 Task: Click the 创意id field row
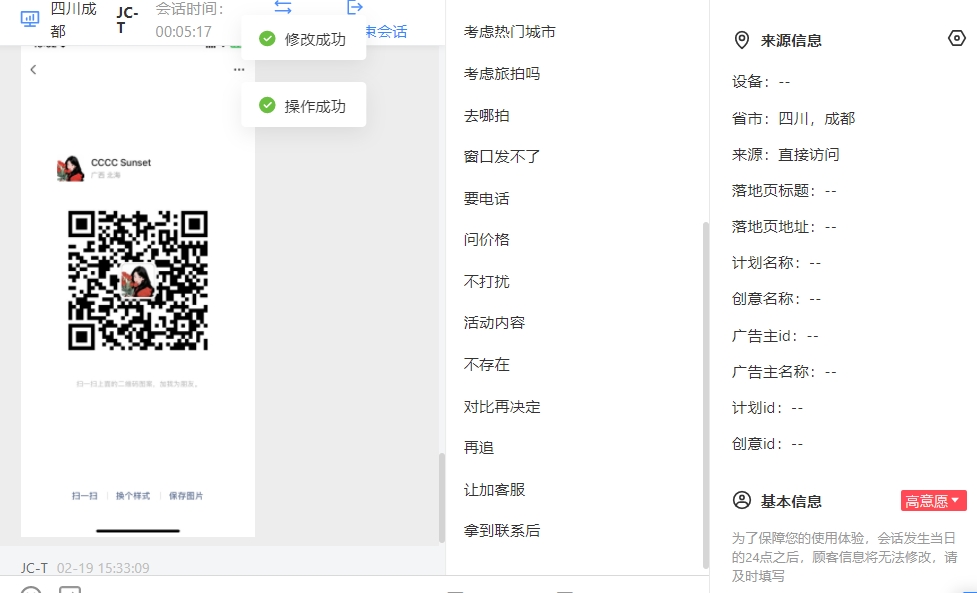[768, 444]
